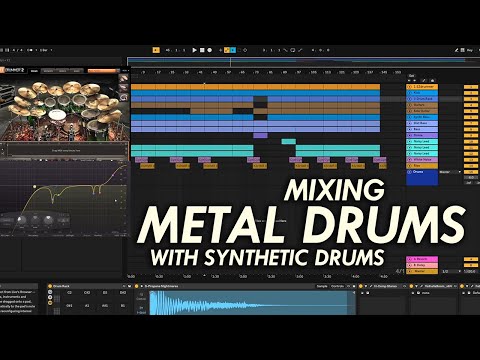Click the drumstick icon at the top of the EZdrummer side strip
The image size is (480, 360).
point(124,78)
